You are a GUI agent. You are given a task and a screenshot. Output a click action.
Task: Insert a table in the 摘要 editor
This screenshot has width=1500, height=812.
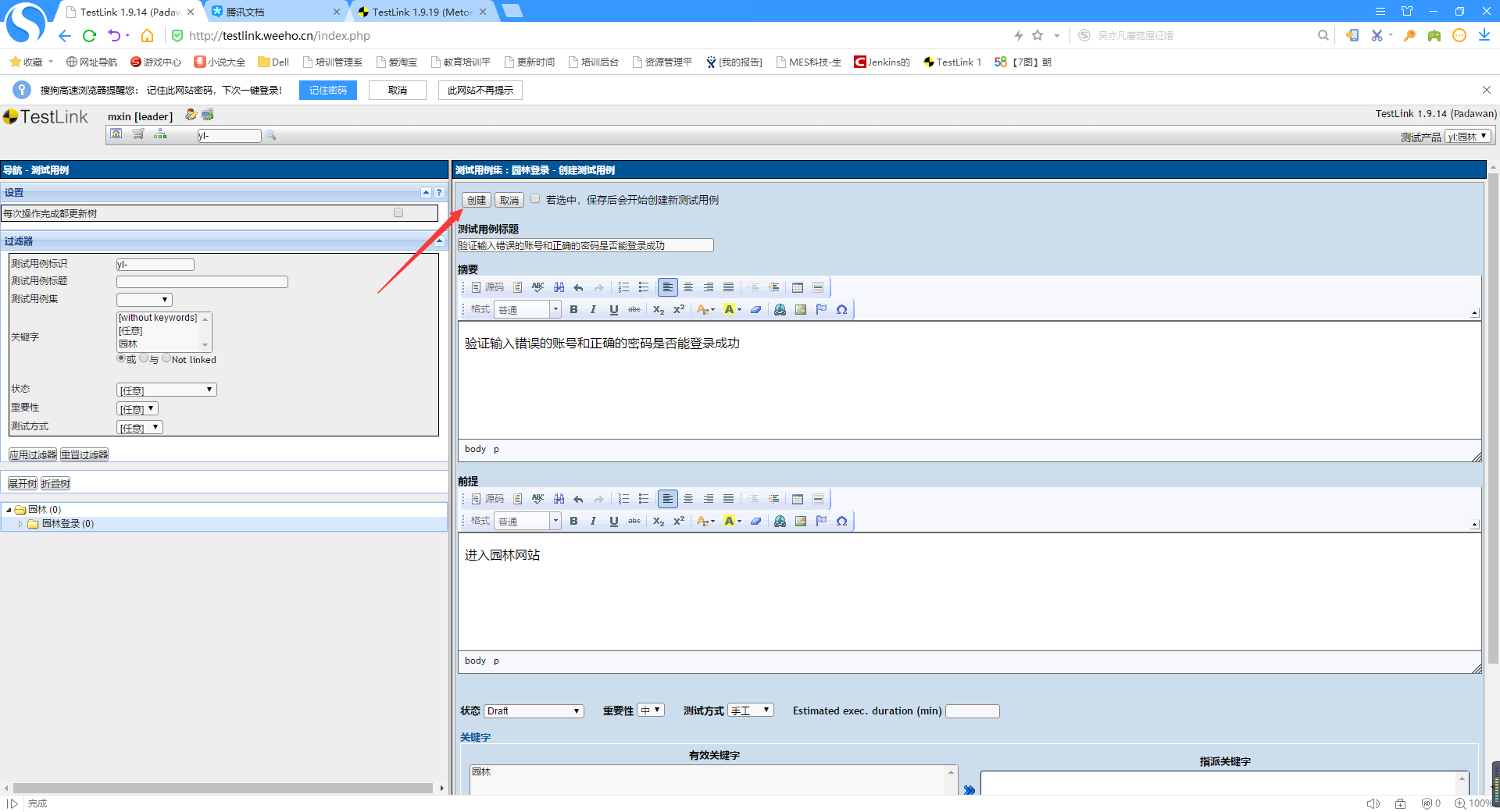[x=797, y=287]
